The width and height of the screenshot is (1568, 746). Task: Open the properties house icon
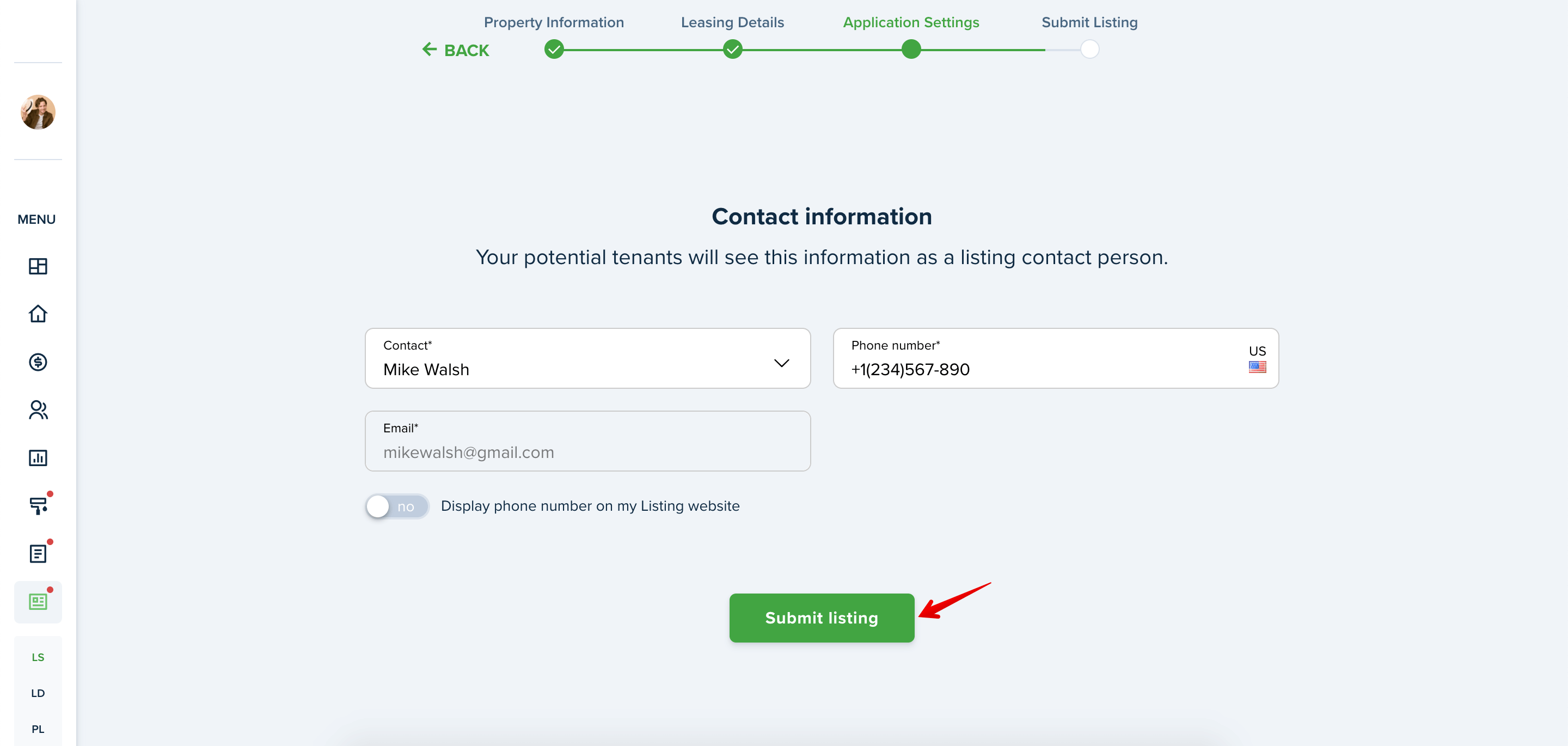[38, 314]
